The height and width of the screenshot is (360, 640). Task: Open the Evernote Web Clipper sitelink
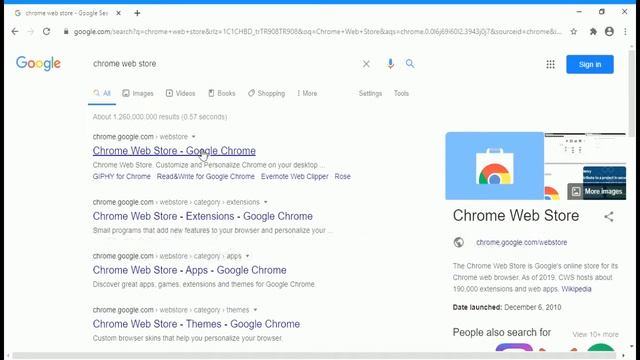[x=295, y=176]
